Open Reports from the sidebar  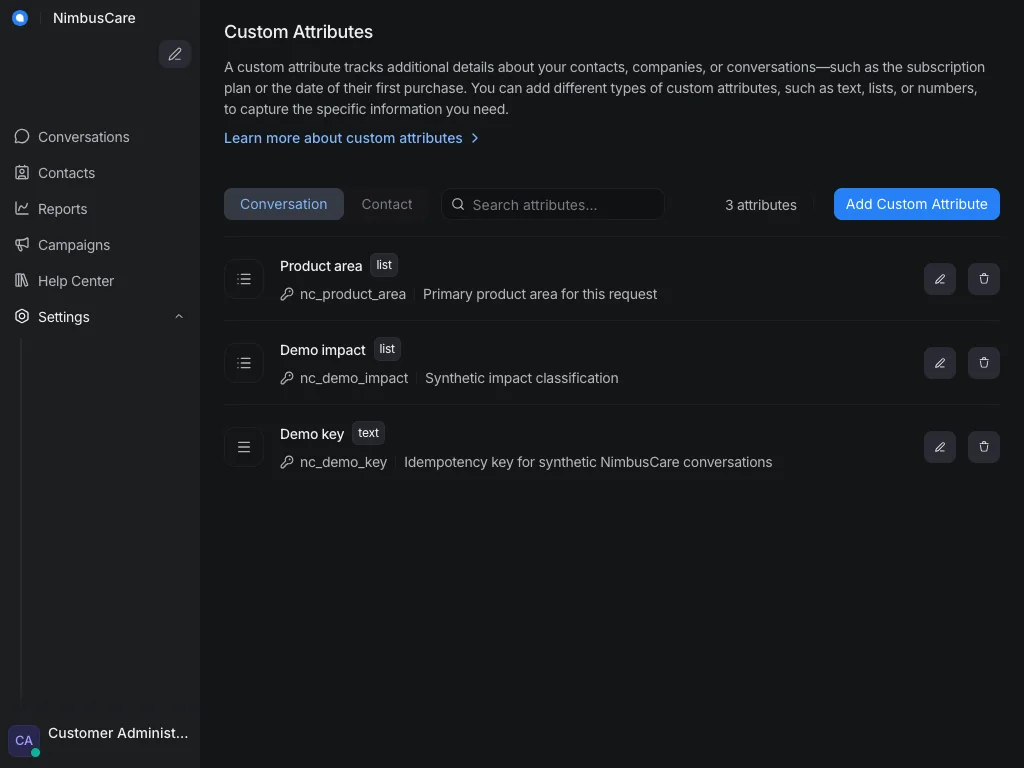click(x=100, y=209)
